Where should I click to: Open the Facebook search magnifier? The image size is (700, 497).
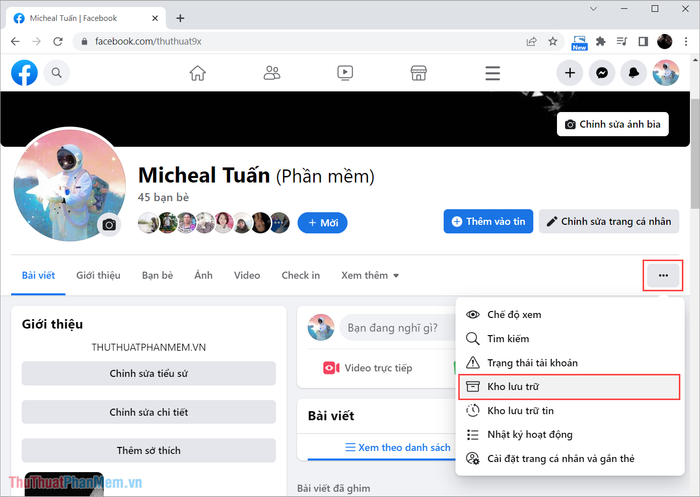pyautogui.click(x=57, y=73)
